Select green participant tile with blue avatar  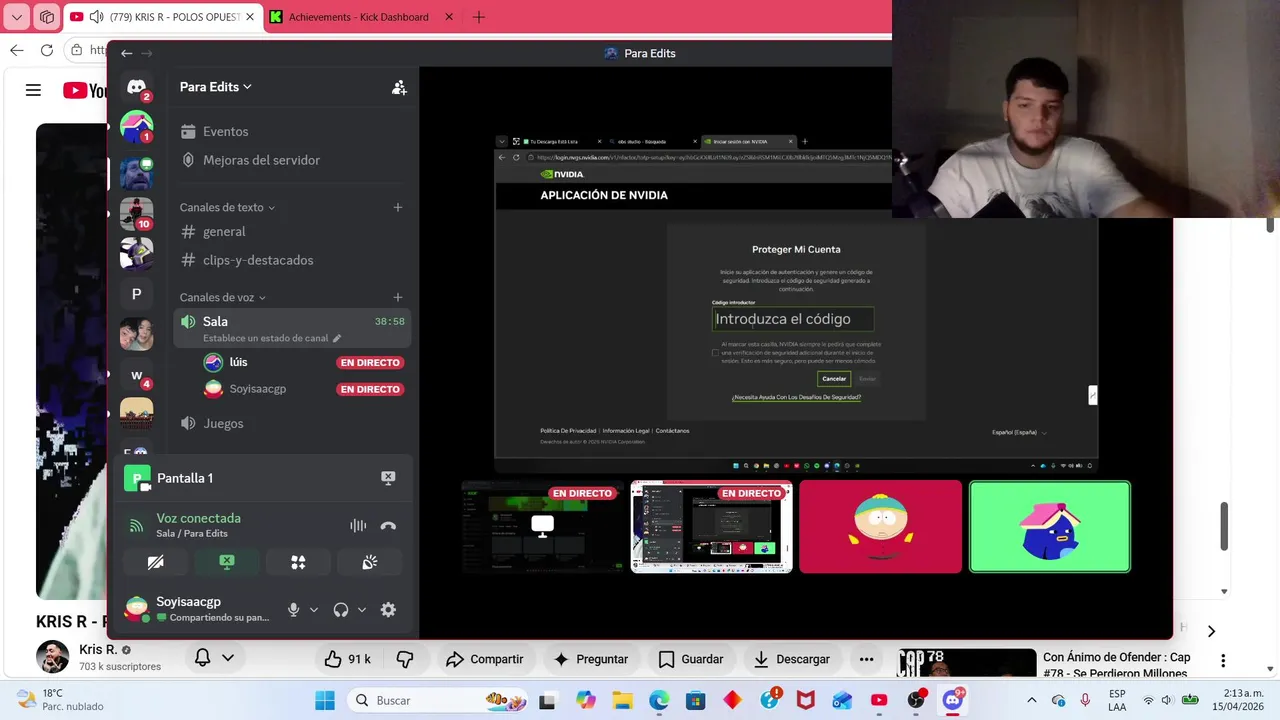(1050, 527)
